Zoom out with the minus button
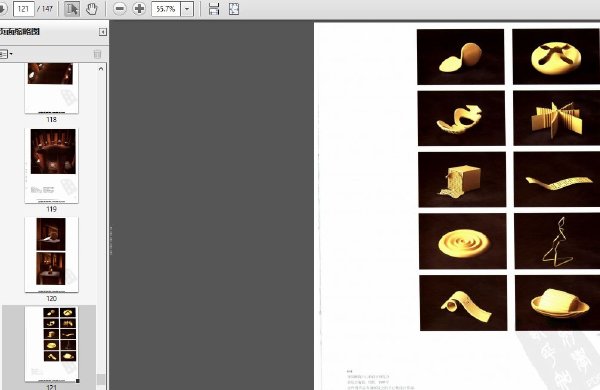The height and width of the screenshot is (390, 600). coord(120,8)
